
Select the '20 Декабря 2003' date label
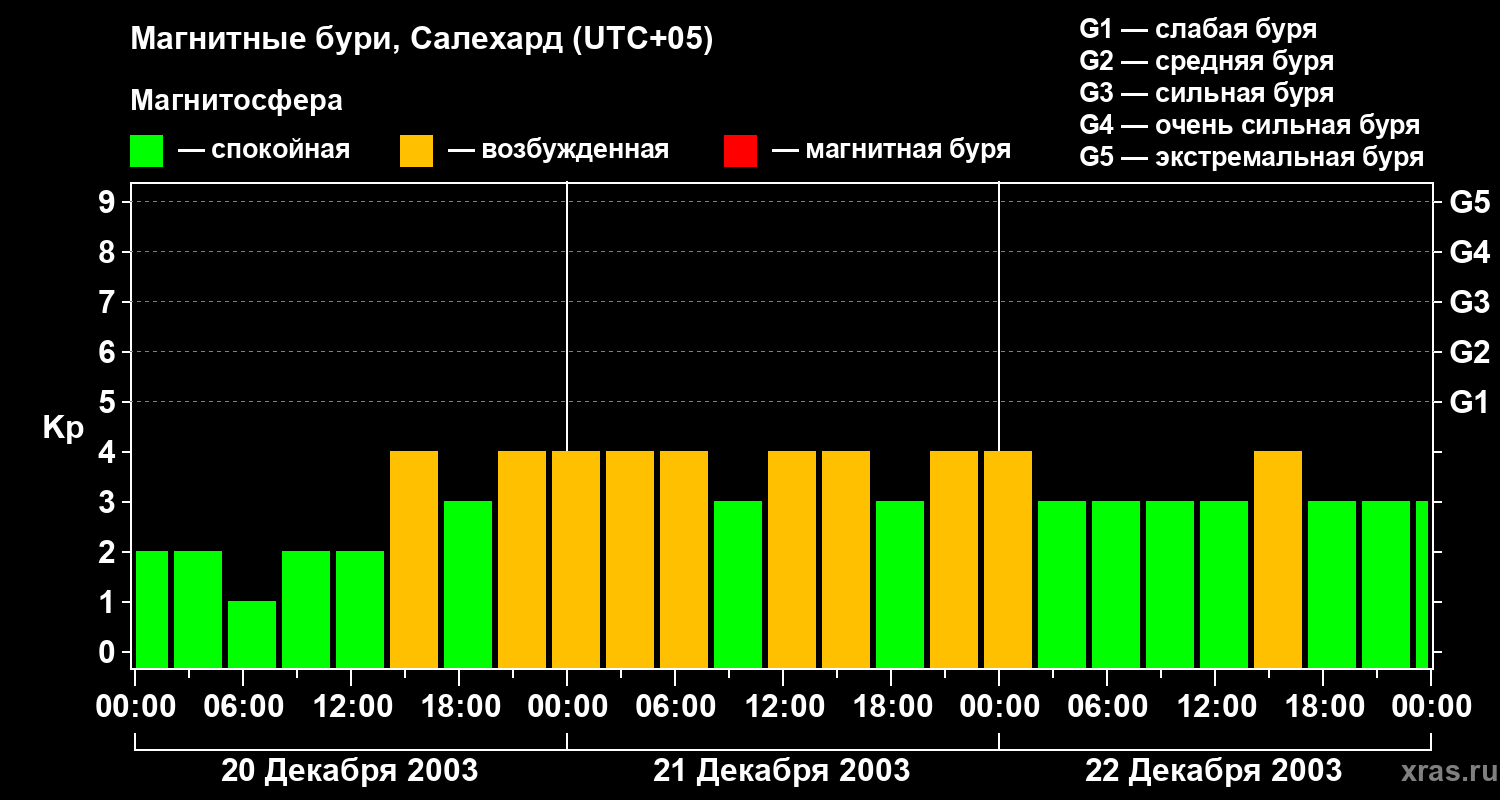pyautogui.click(x=349, y=771)
